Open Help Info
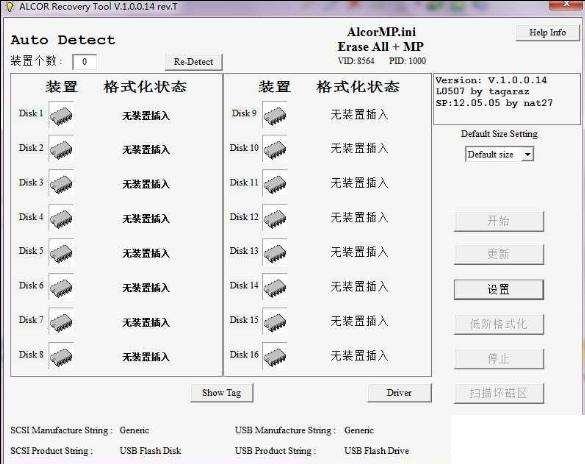The image size is (585, 464). (547, 33)
